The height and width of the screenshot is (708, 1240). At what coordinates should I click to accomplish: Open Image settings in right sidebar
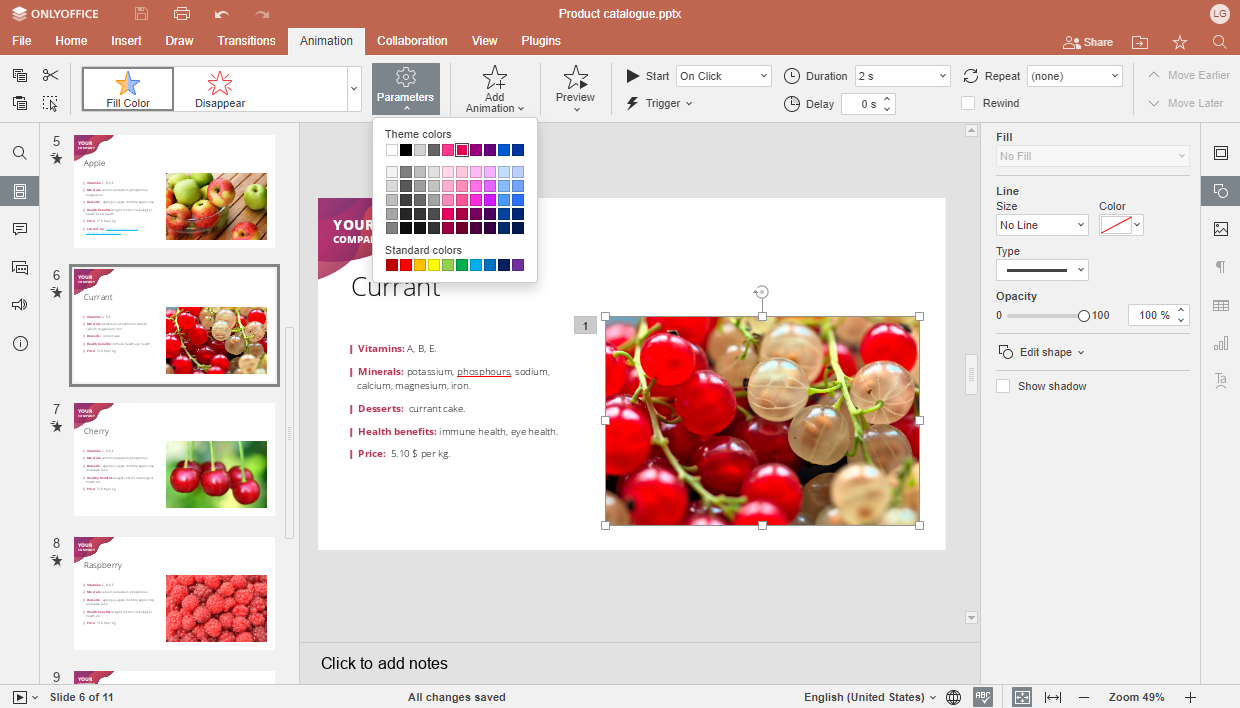pyautogui.click(x=1220, y=229)
